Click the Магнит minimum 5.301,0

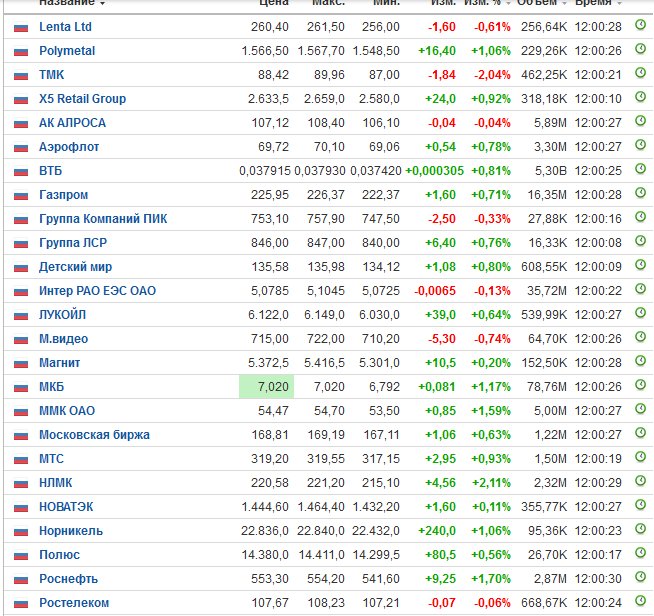coord(379,363)
